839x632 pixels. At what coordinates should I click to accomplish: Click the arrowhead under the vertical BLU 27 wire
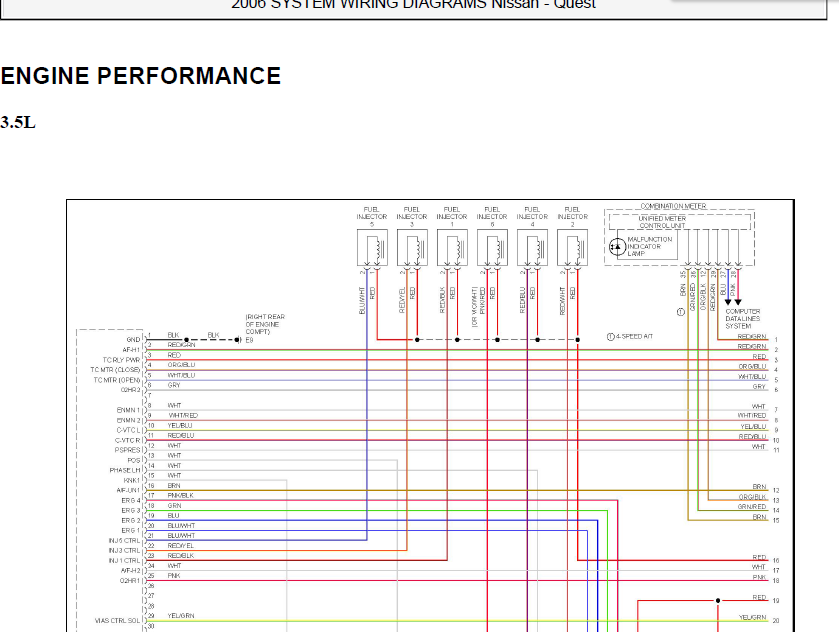tap(728, 302)
